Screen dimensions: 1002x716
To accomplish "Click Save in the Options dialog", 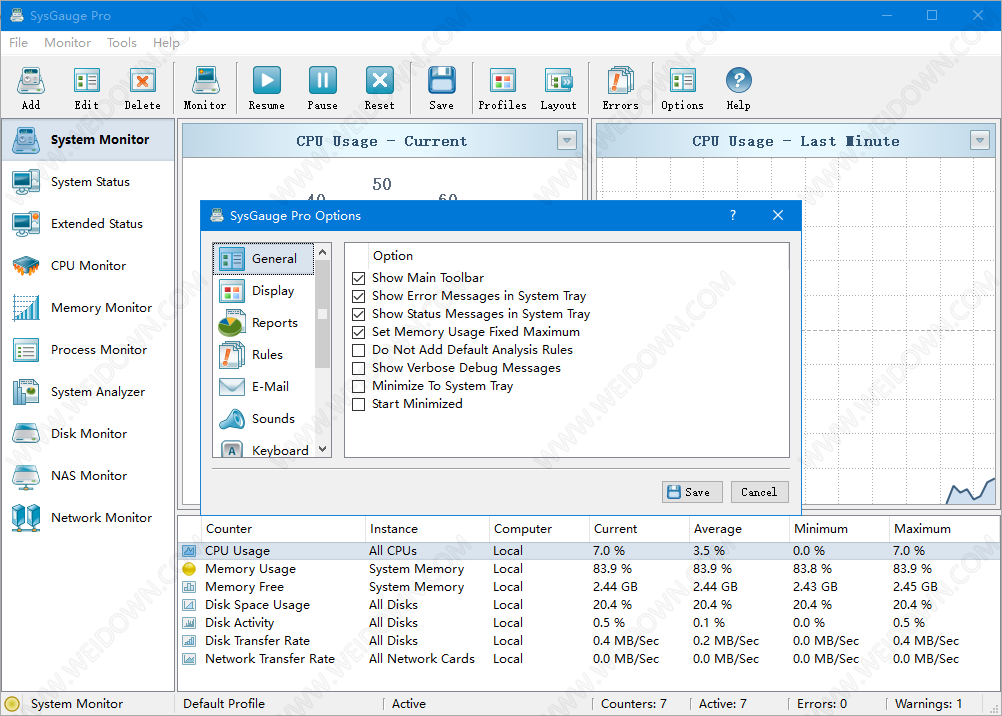I will pyautogui.click(x=692, y=492).
